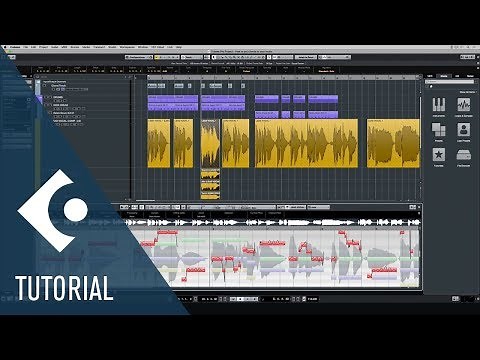Click the sample editor overview waveform strip
The height and width of the screenshot is (360, 480).
273,222
